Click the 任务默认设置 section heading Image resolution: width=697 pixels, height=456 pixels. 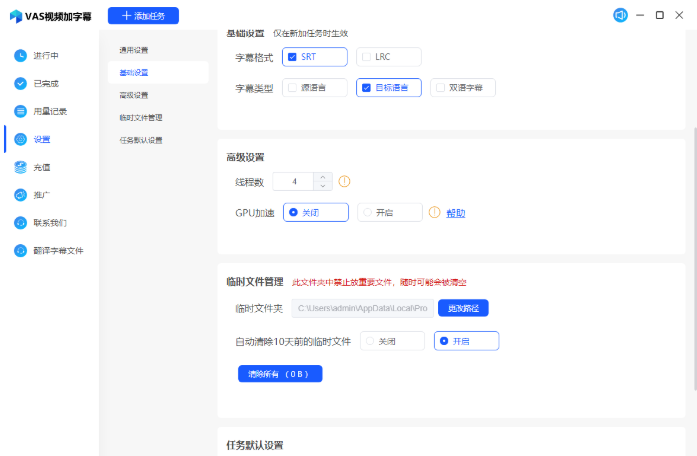[255, 445]
